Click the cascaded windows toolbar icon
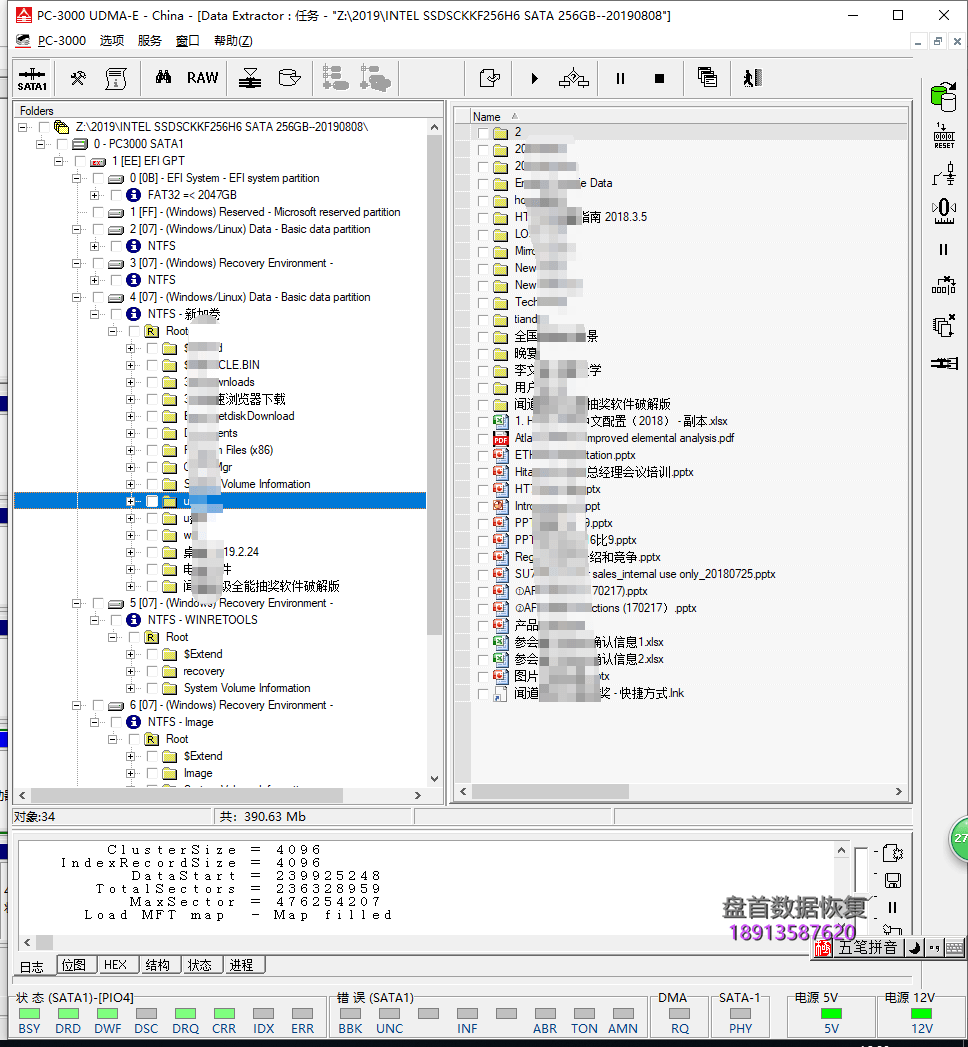Screen dimensions: 968x1047 tap(707, 77)
